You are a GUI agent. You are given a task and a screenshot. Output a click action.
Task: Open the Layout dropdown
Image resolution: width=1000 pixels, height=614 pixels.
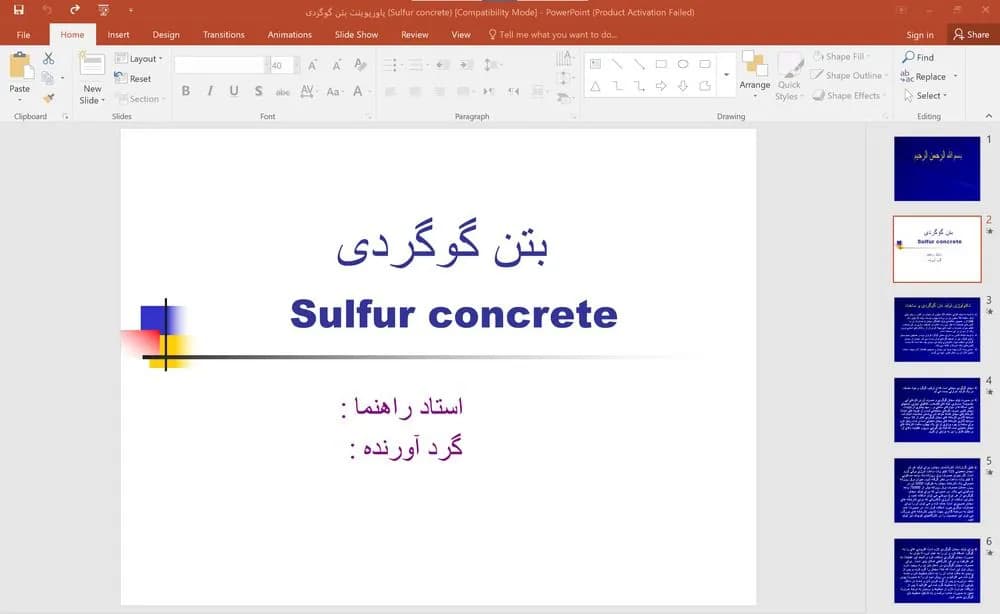(138, 59)
